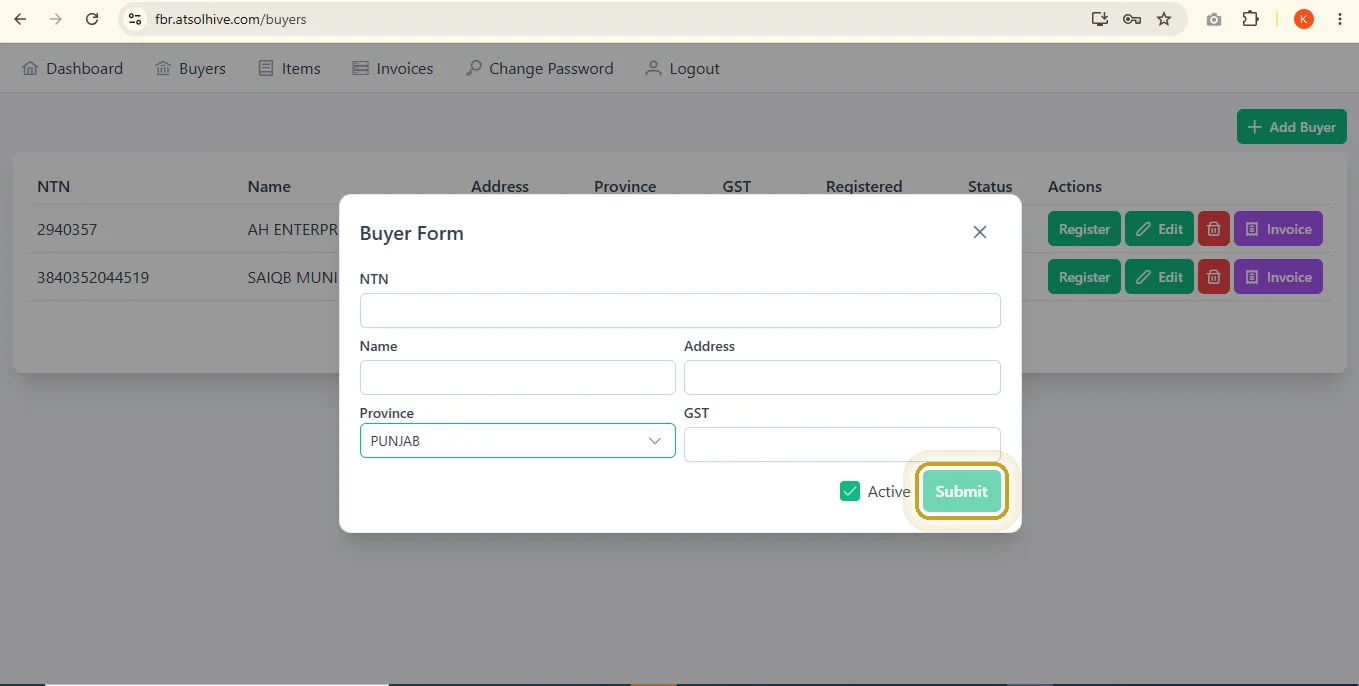Reload the page with refresh icon
This screenshot has width=1359, height=686.
point(92,19)
